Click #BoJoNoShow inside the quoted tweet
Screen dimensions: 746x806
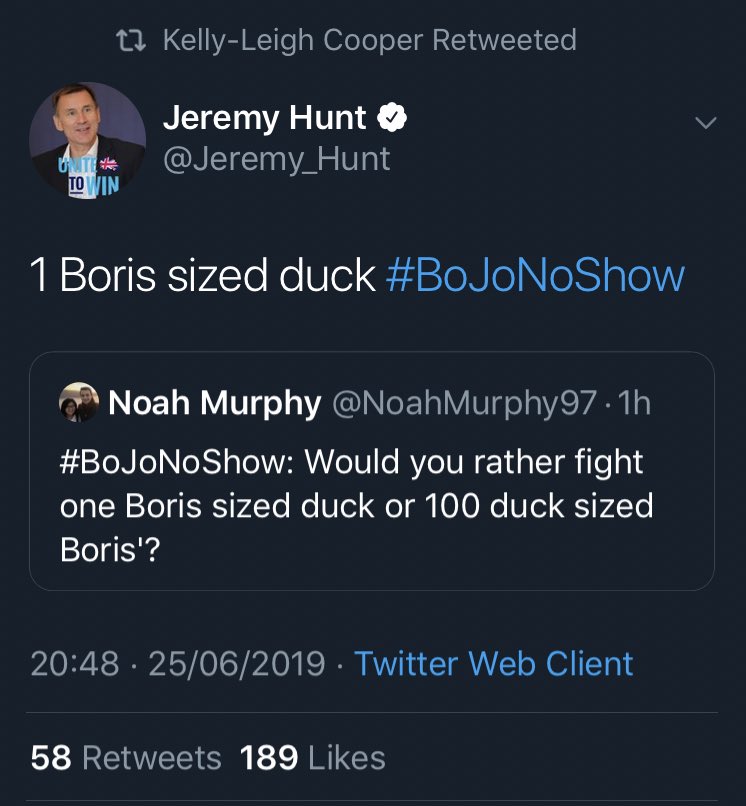pyautogui.click(x=177, y=463)
